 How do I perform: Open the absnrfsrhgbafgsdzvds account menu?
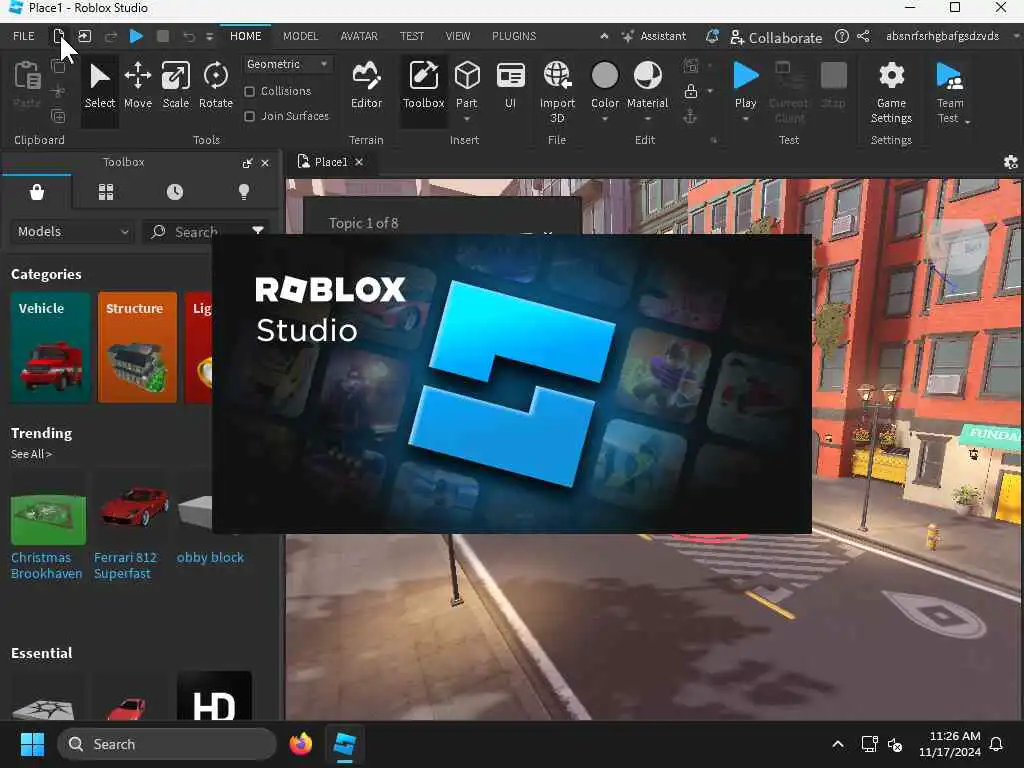[942, 37]
